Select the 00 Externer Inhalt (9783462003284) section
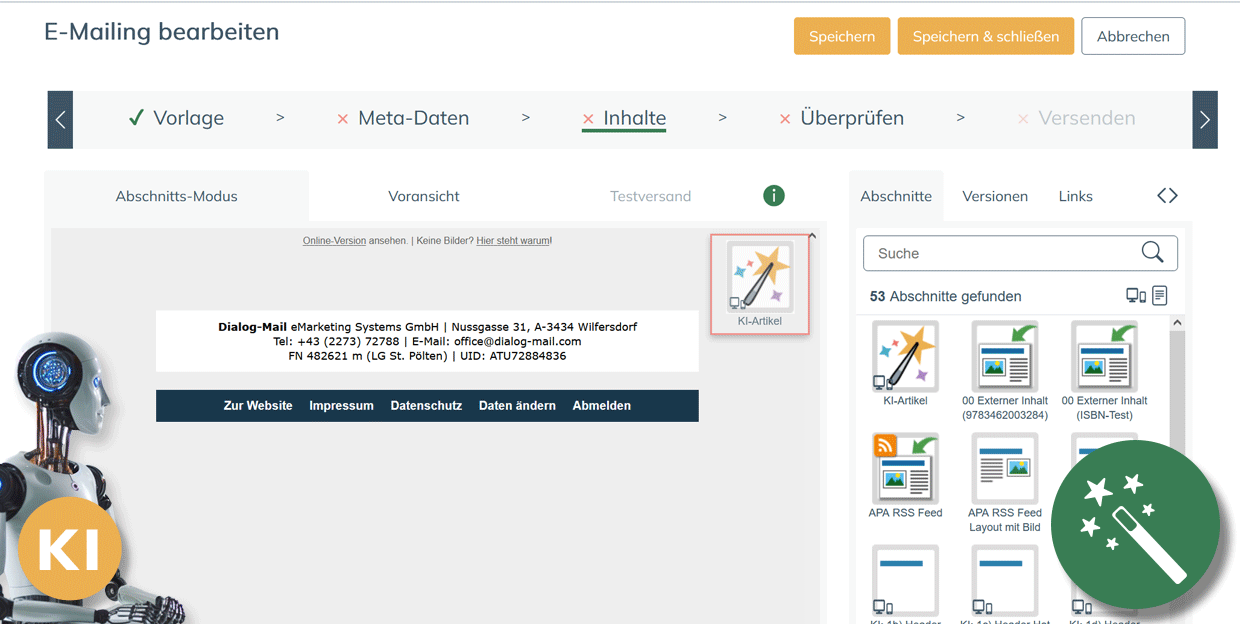Viewport: 1240px width, 624px height. (x=1005, y=357)
